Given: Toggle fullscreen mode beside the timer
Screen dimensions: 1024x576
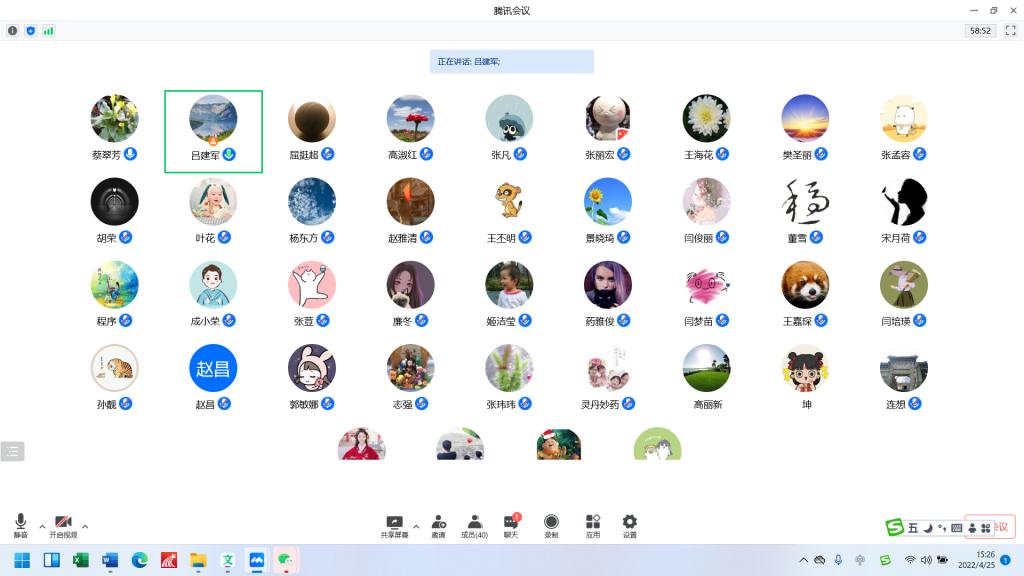Looking at the screenshot, I should click(1010, 31).
